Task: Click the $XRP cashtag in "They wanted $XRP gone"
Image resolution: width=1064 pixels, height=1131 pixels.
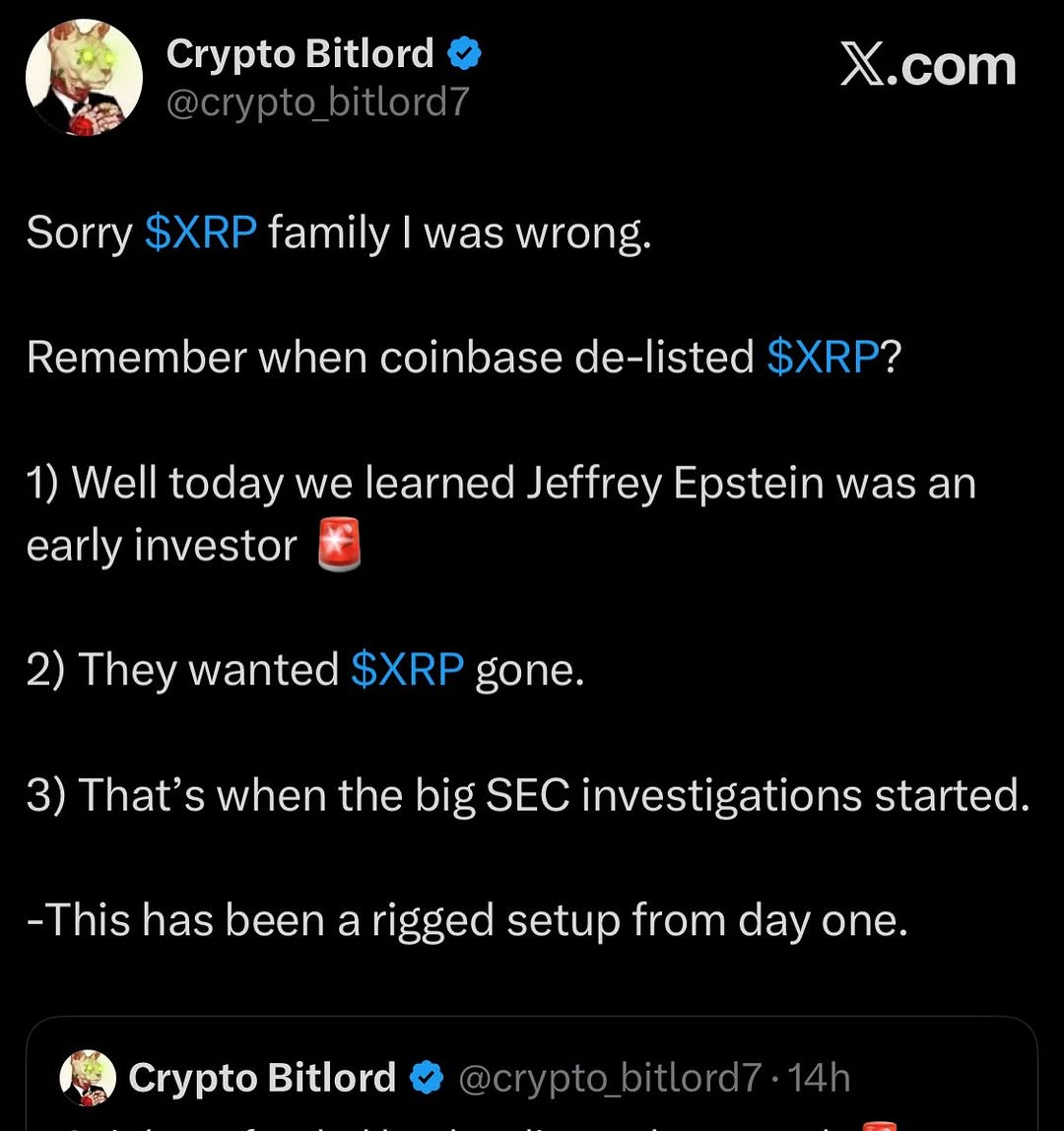Action: pos(407,670)
